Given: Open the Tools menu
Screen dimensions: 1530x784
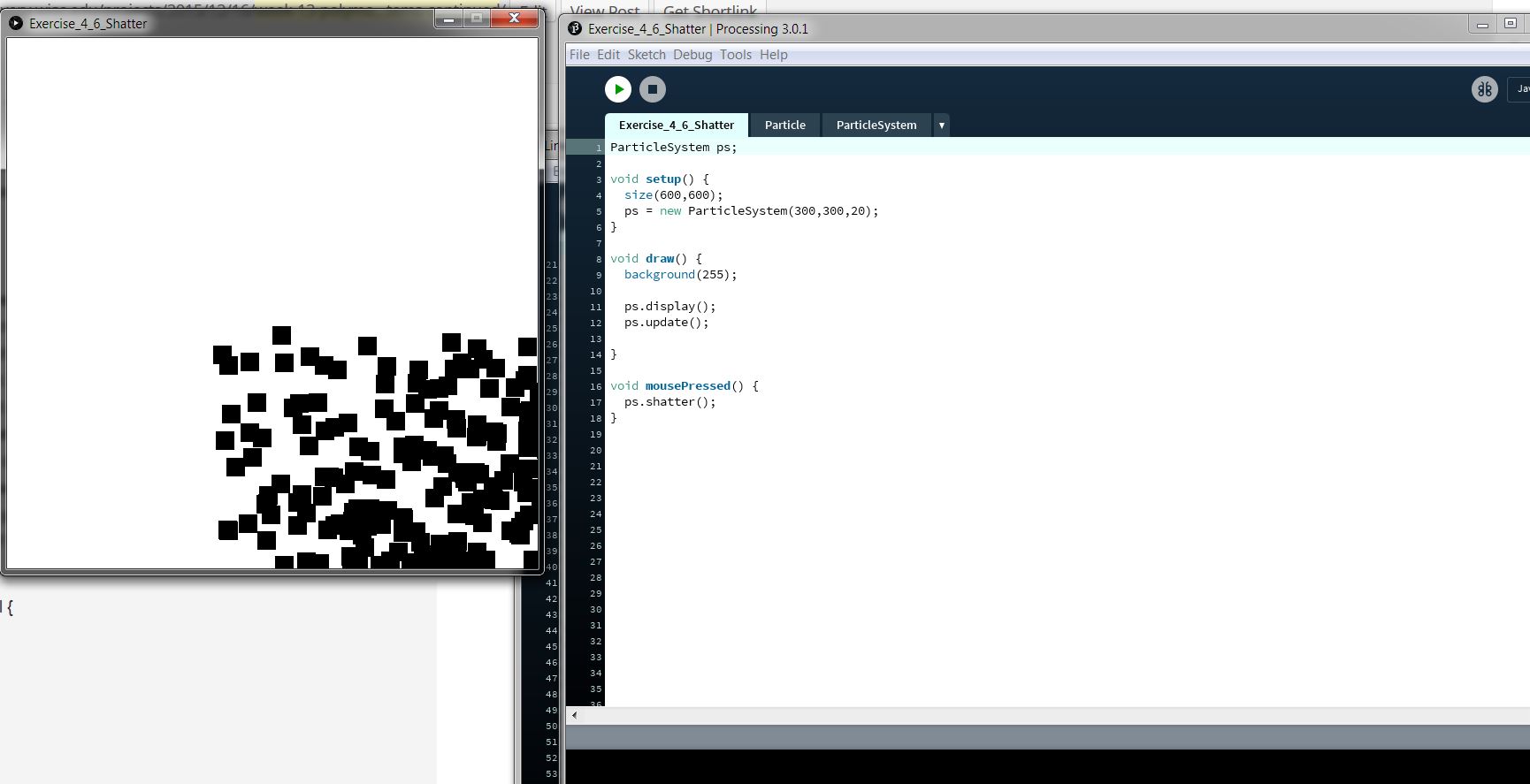Looking at the screenshot, I should (735, 55).
